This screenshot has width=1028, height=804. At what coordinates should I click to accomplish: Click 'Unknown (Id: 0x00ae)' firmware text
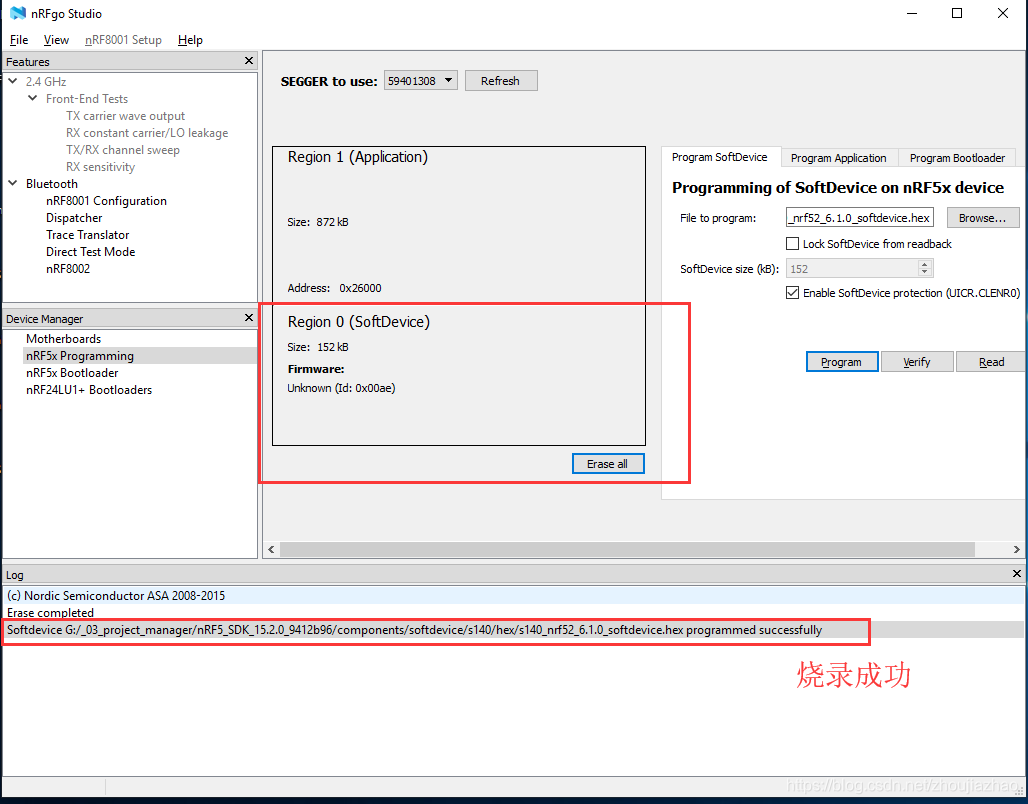341,388
